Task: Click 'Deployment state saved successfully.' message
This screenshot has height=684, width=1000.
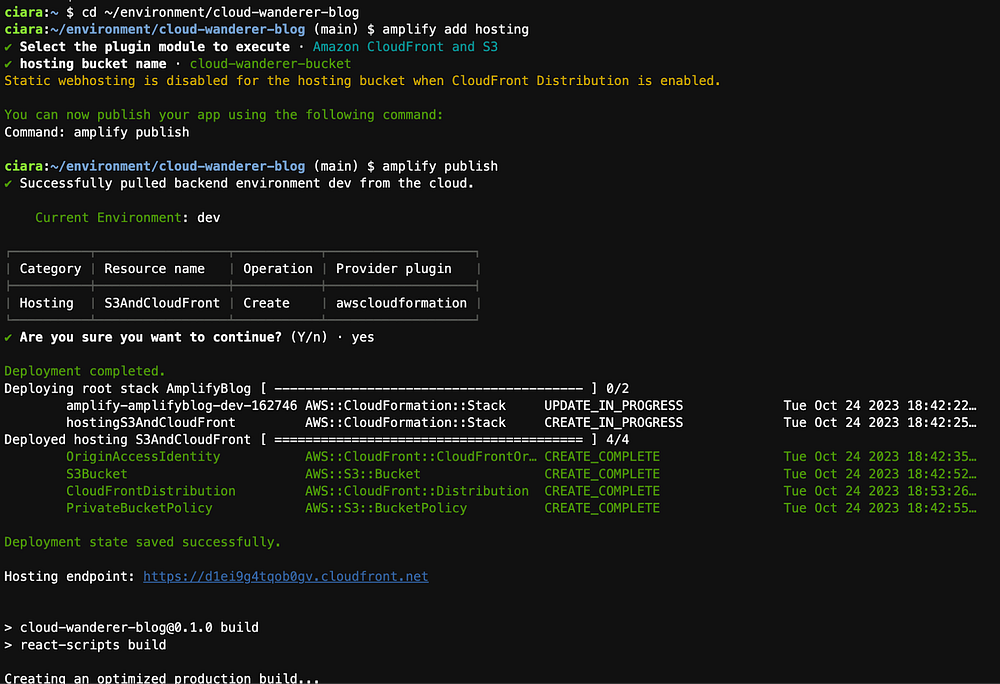Action: click(142, 542)
